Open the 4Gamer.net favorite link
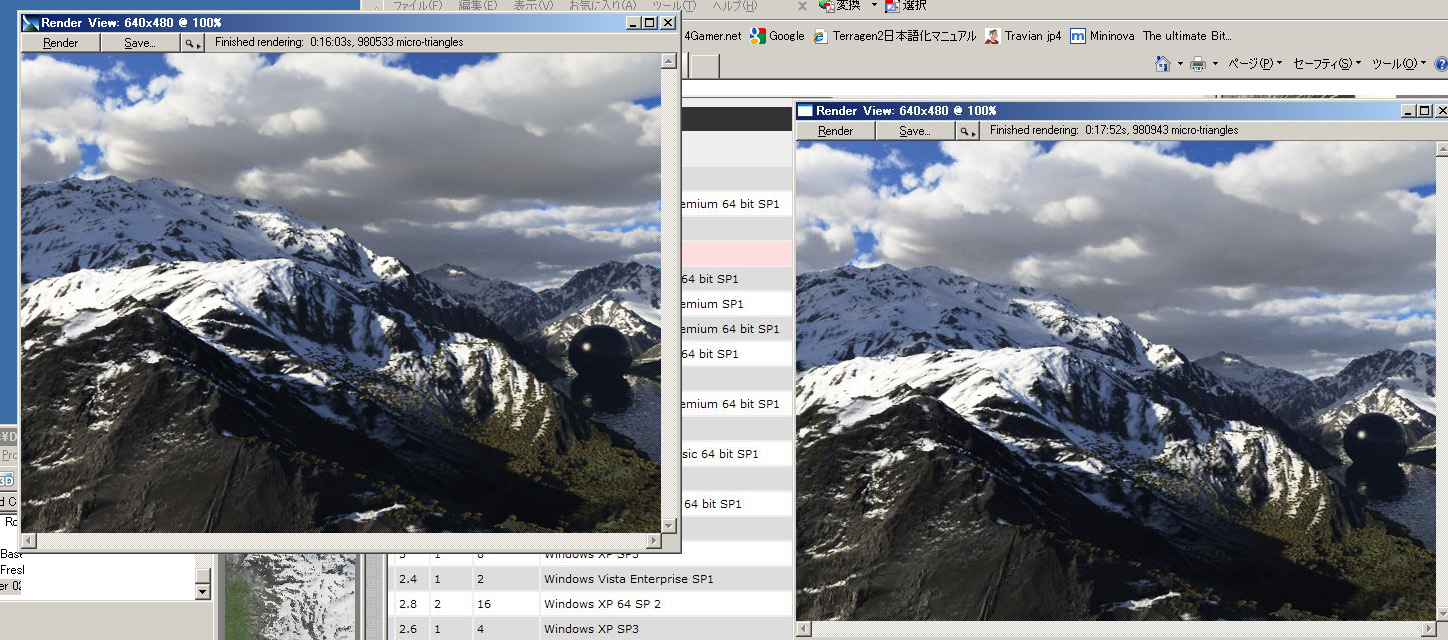1448x640 pixels. click(713, 36)
